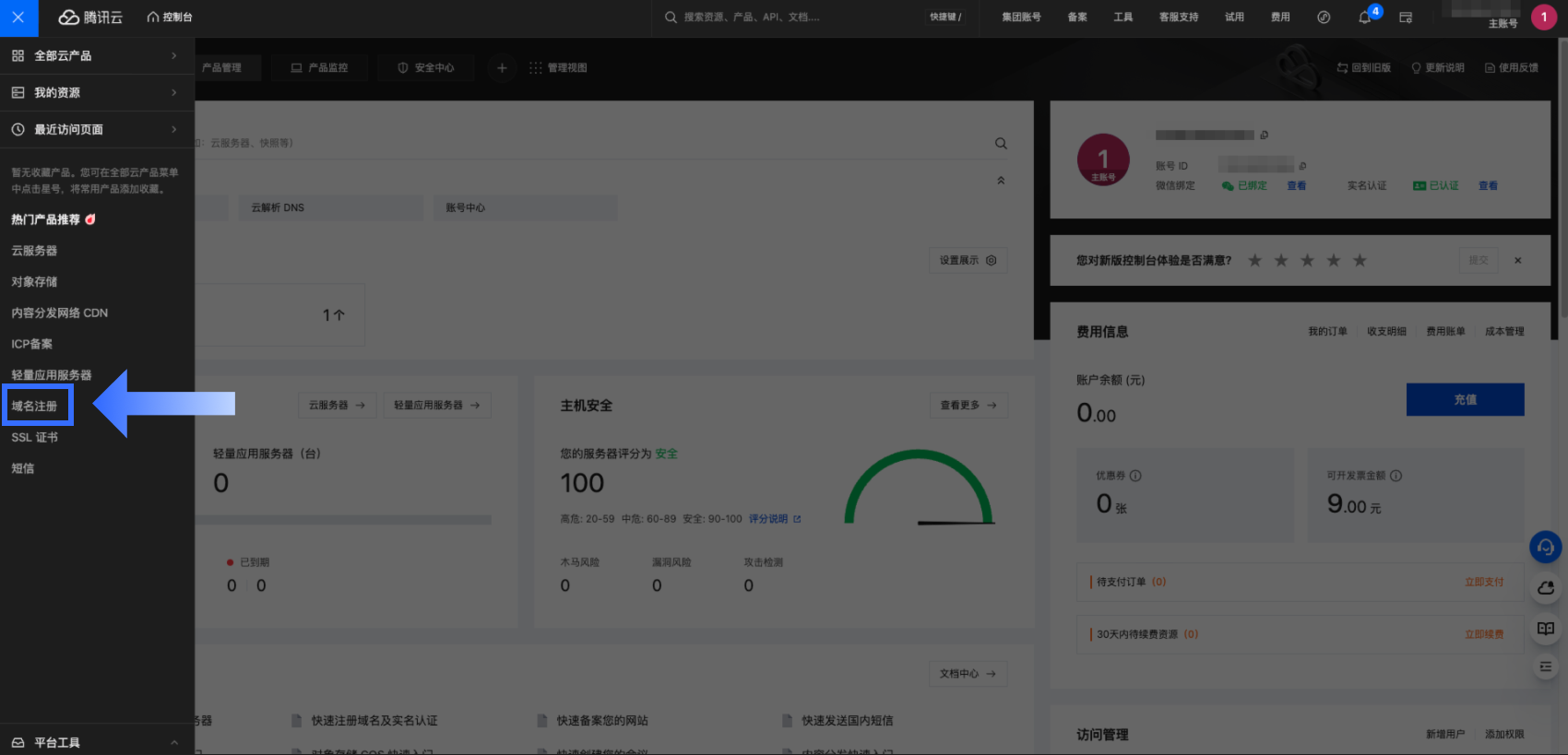This screenshot has height=755, width=1568.
Task: Open the Tencent Cloud logo home
Action: [x=90, y=18]
